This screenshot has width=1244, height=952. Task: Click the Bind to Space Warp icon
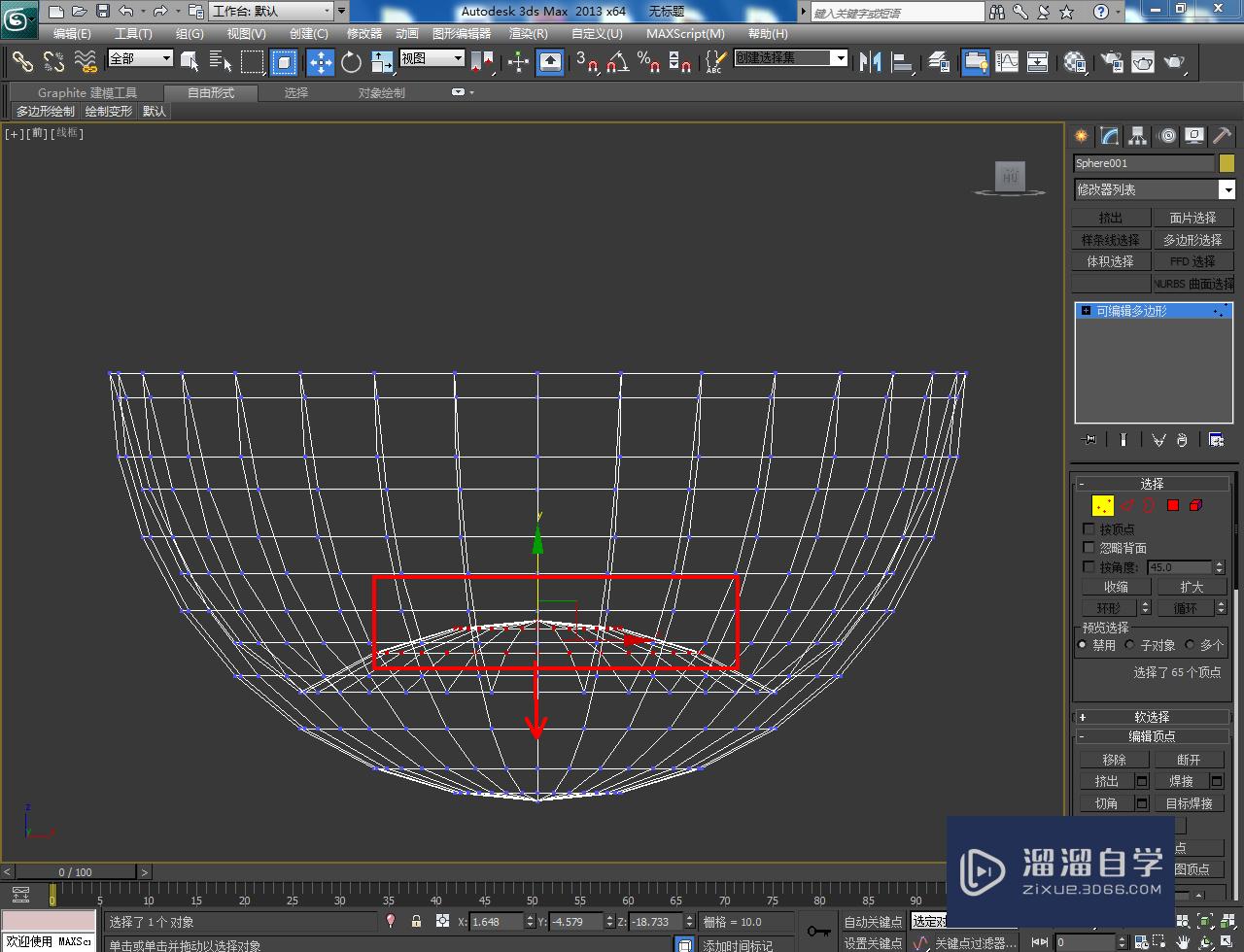86,61
